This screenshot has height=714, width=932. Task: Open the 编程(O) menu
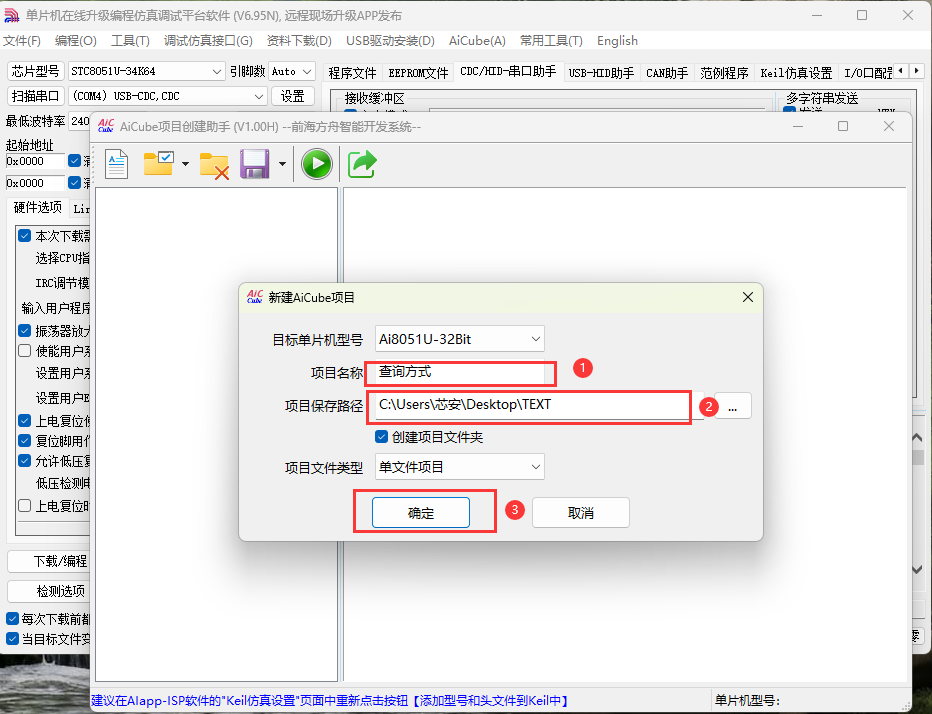[75, 40]
